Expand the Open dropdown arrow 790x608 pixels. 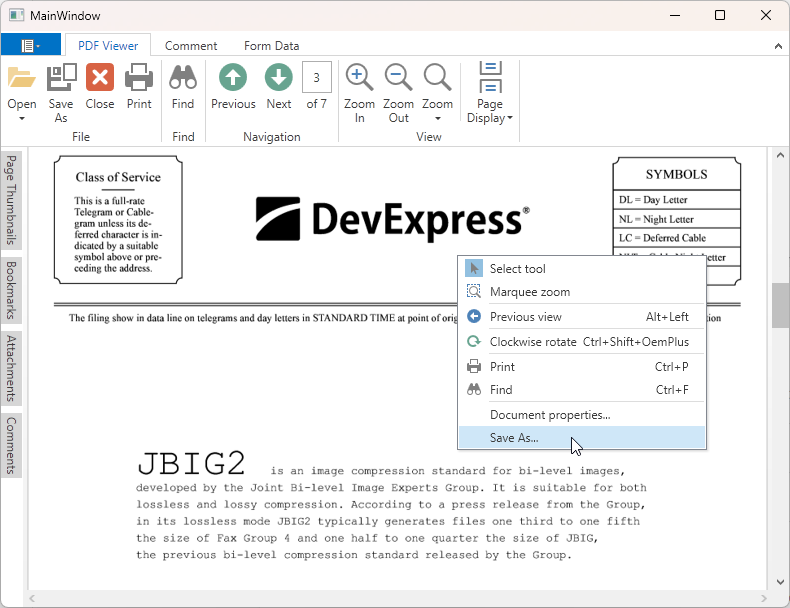(22, 119)
